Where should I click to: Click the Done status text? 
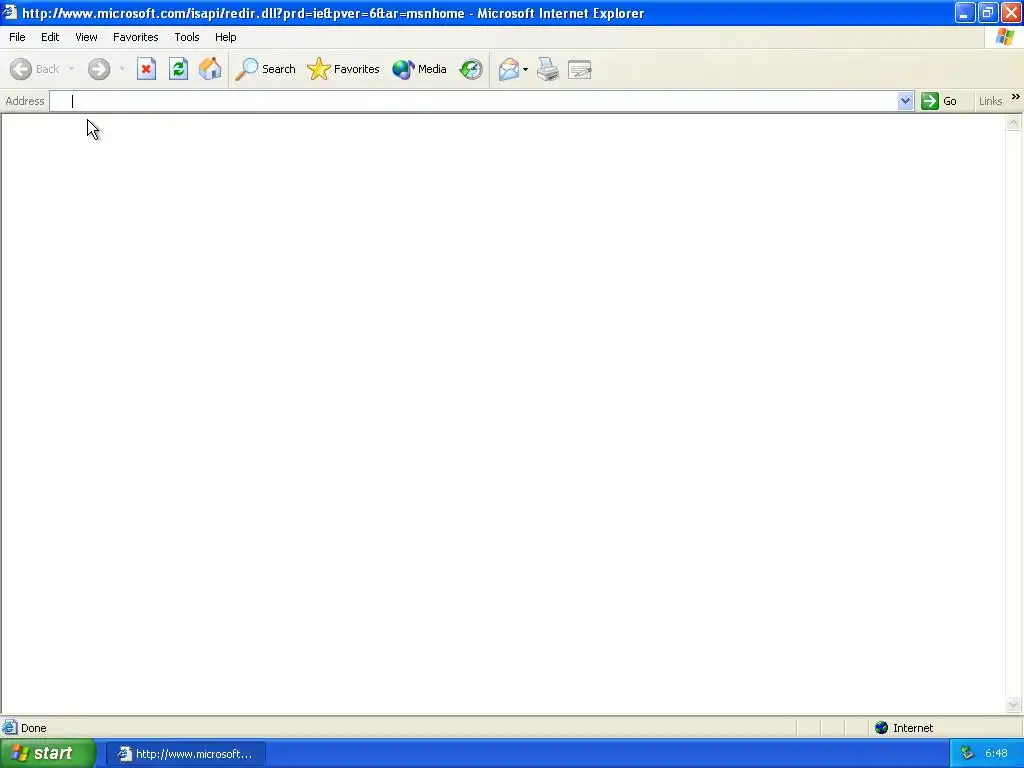pos(33,728)
